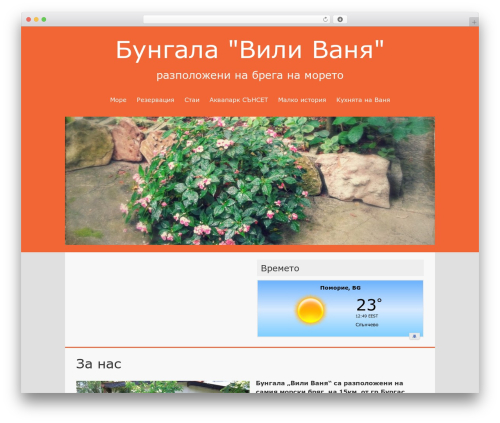Open Кухнята на Ваня menu link
Screen dimensions: 500x423
363,100
